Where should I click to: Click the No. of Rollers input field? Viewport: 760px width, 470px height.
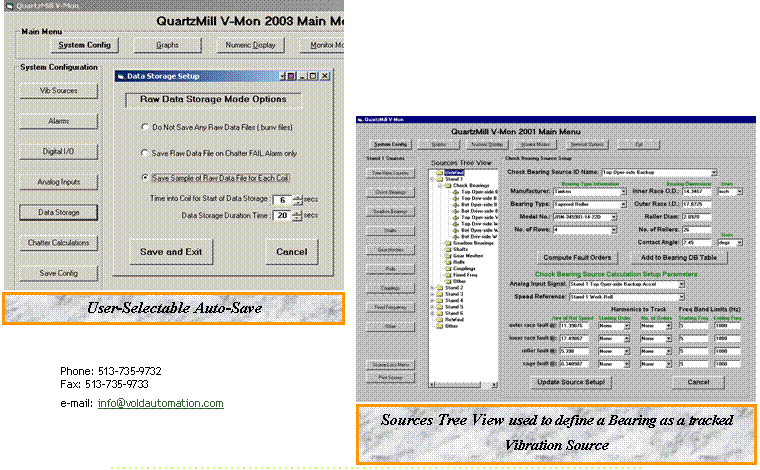click(x=697, y=230)
